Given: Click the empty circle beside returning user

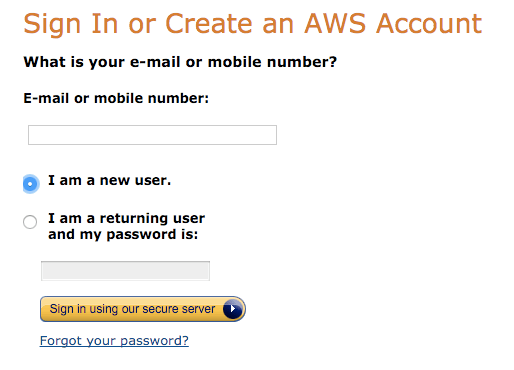Looking at the screenshot, I should pyautogui.click(x=30, y=222).
